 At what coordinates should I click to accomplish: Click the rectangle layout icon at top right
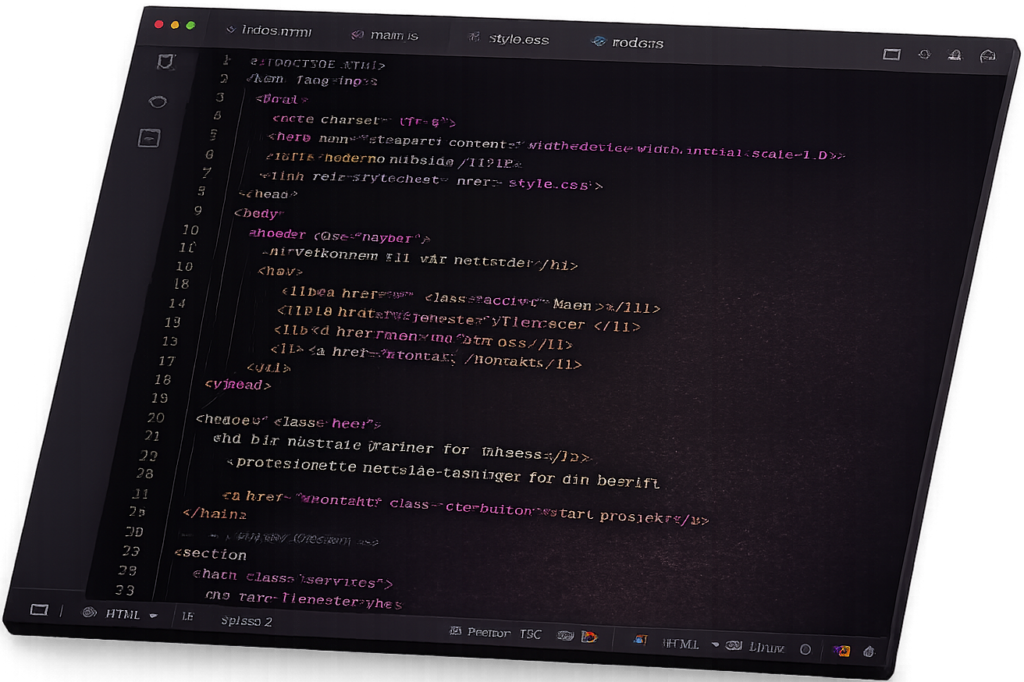pyautogui.click(x=891, y=55)
